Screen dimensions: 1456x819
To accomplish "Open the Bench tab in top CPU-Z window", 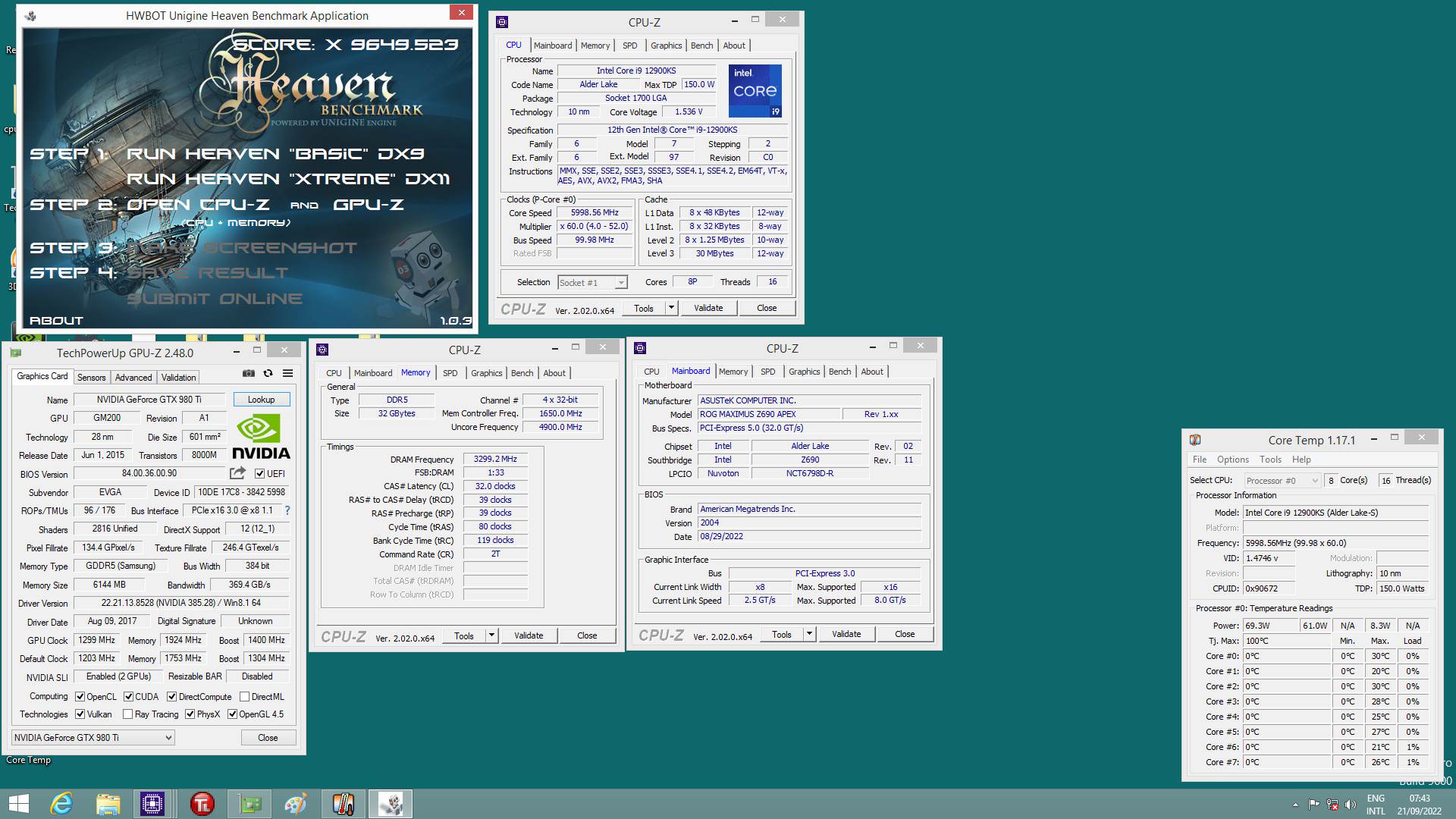I will point(701,45).
